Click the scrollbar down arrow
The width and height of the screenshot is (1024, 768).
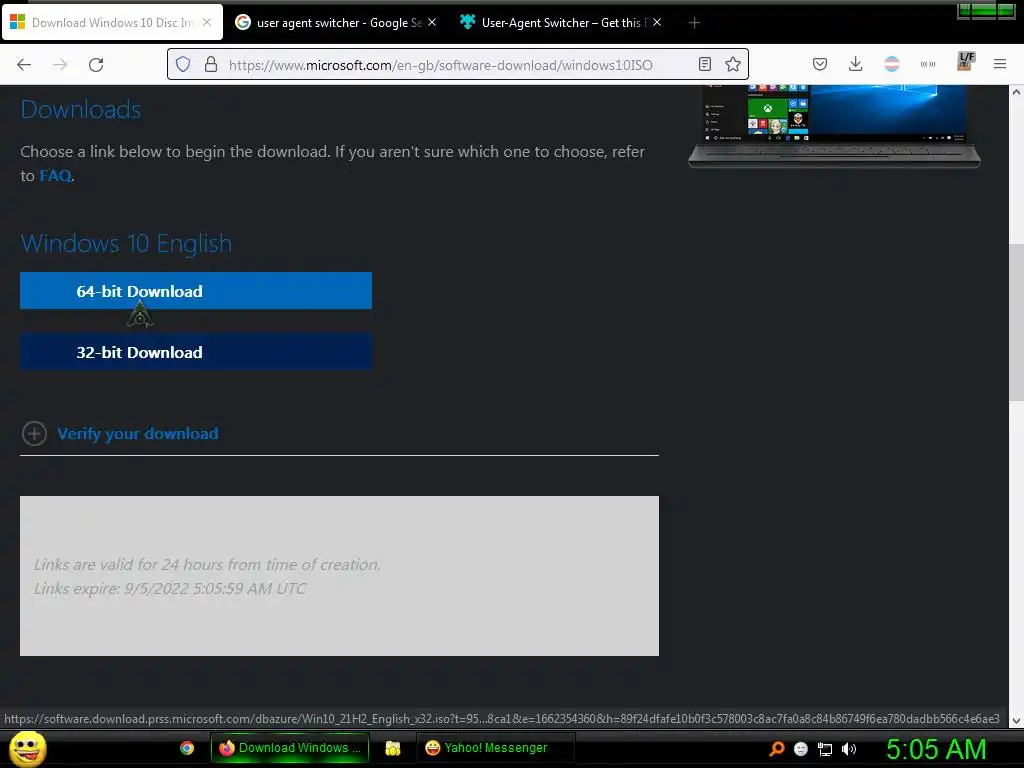click(x=1016, y=721)
